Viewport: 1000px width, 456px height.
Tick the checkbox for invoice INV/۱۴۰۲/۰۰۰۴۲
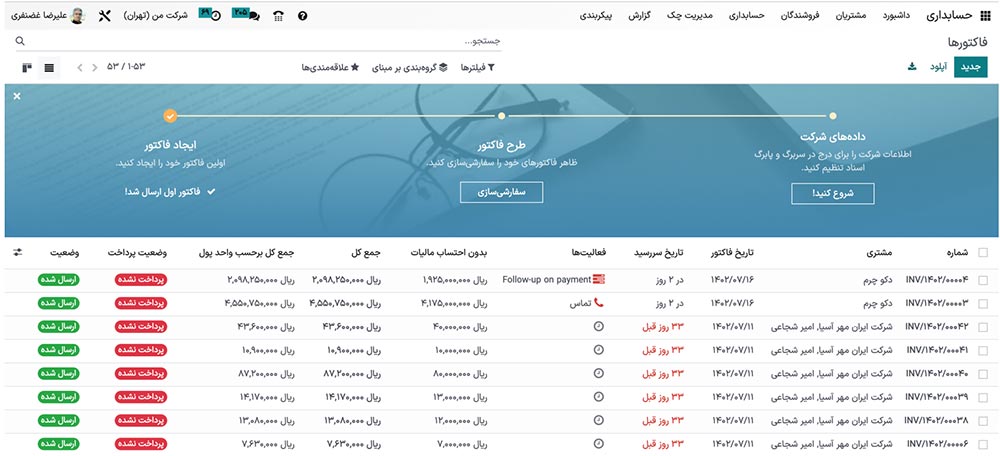(983, 327)
